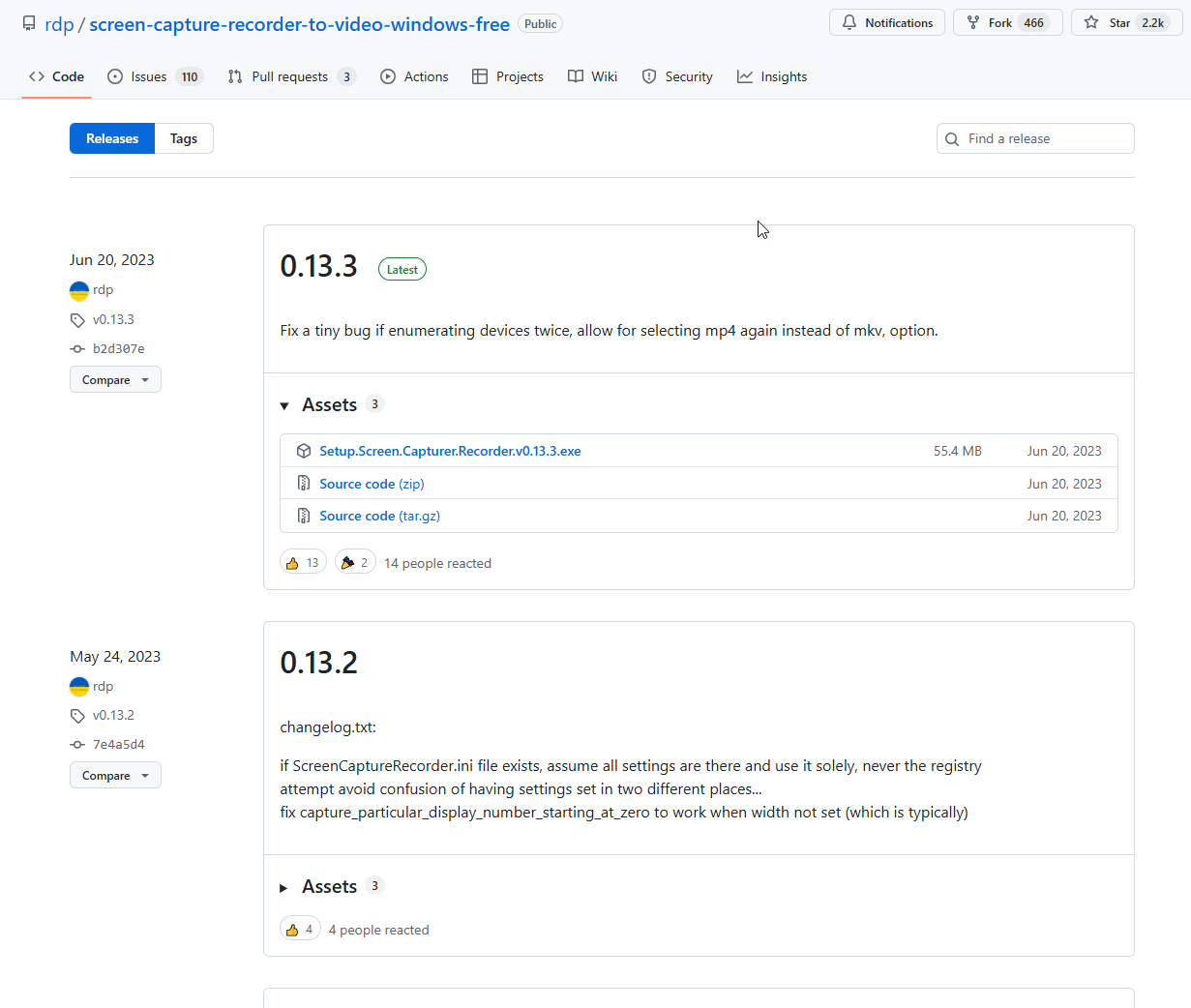Screen dimensions: 1191x1008
Task: Download Source code (tar.gz) for 0.13.3
Action: coord(379,516)
